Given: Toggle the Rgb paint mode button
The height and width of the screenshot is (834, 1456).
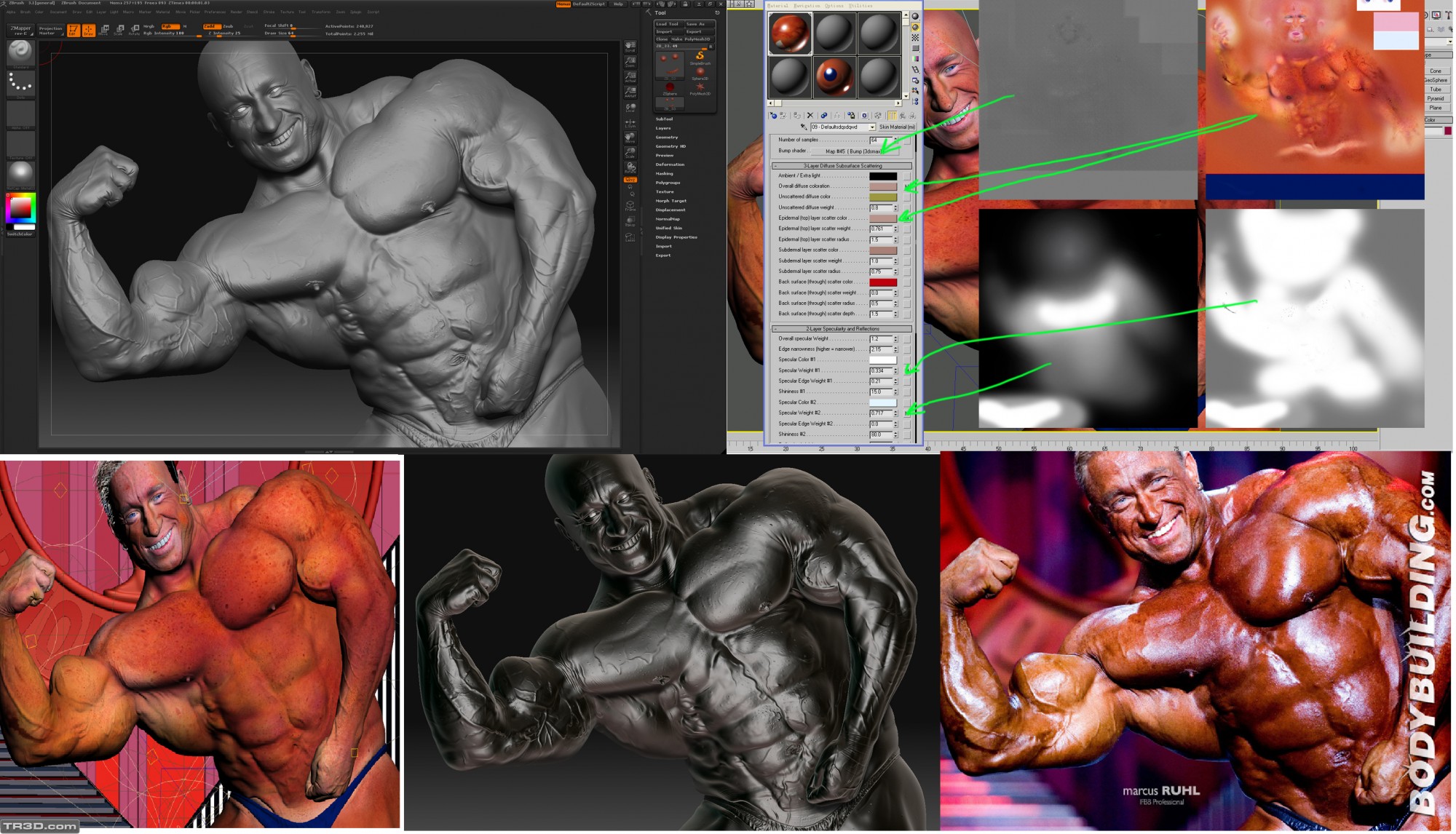Looking at the screenshot, I should pyautogui.click(x=169, y=26).
